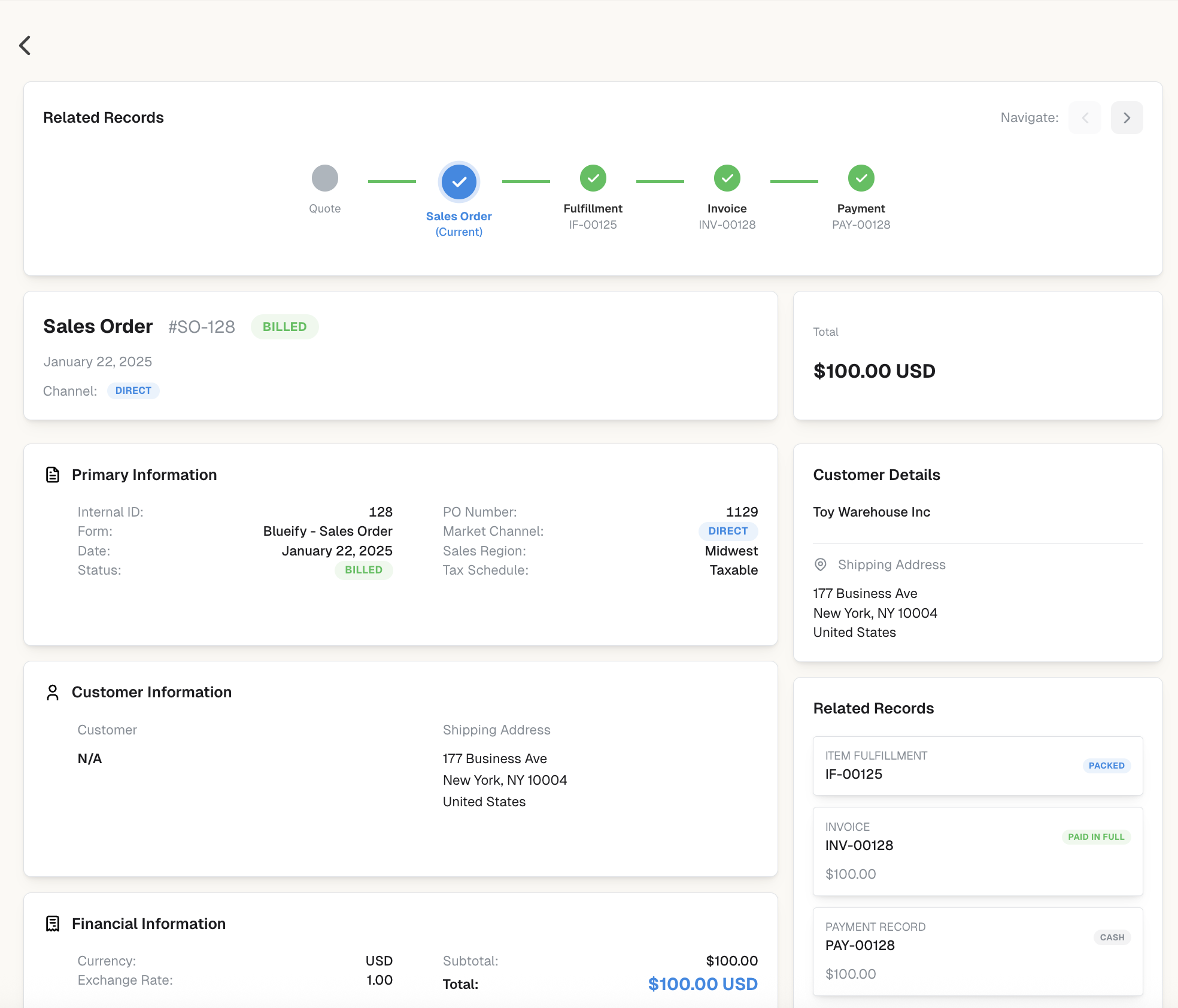Open the Invoice step checkmark circle
The height and width of the screenshot is (1008, 1178).
click(x=727, y=178)
